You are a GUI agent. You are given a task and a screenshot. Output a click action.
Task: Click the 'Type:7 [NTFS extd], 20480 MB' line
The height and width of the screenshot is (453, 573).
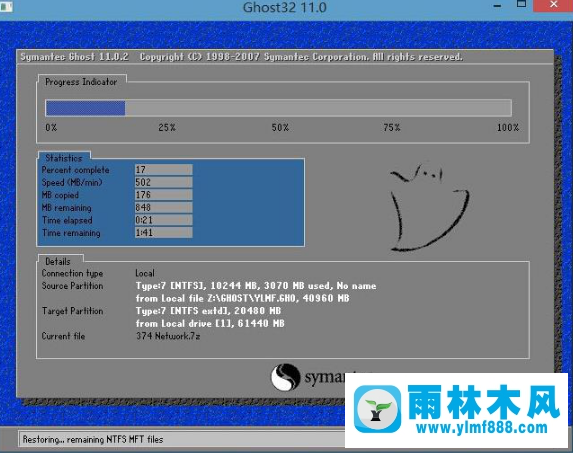208,311
